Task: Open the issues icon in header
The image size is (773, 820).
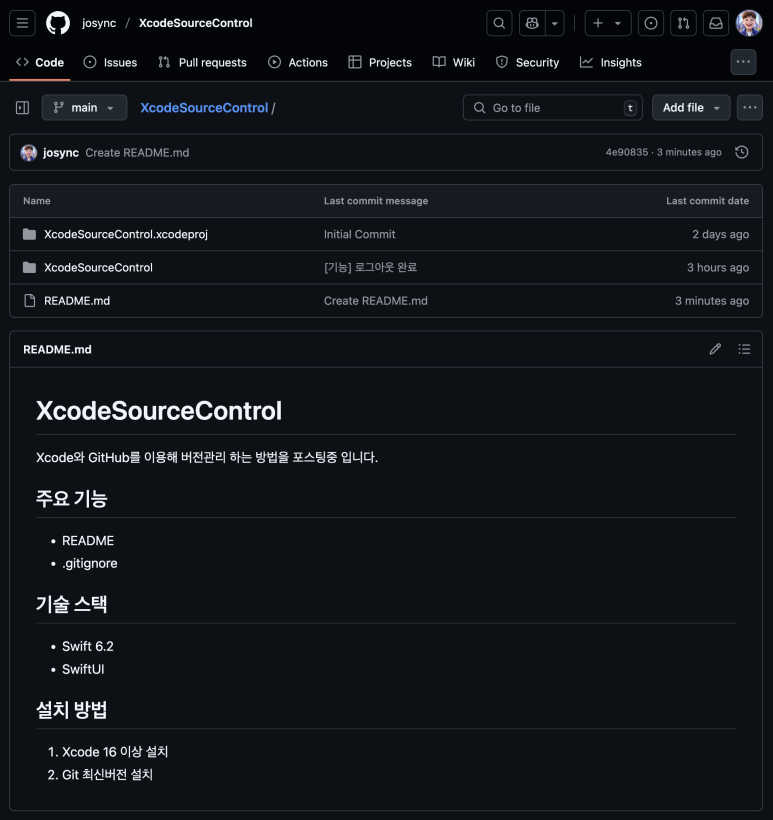Action: pyautogui.click(x=651, y=23)
